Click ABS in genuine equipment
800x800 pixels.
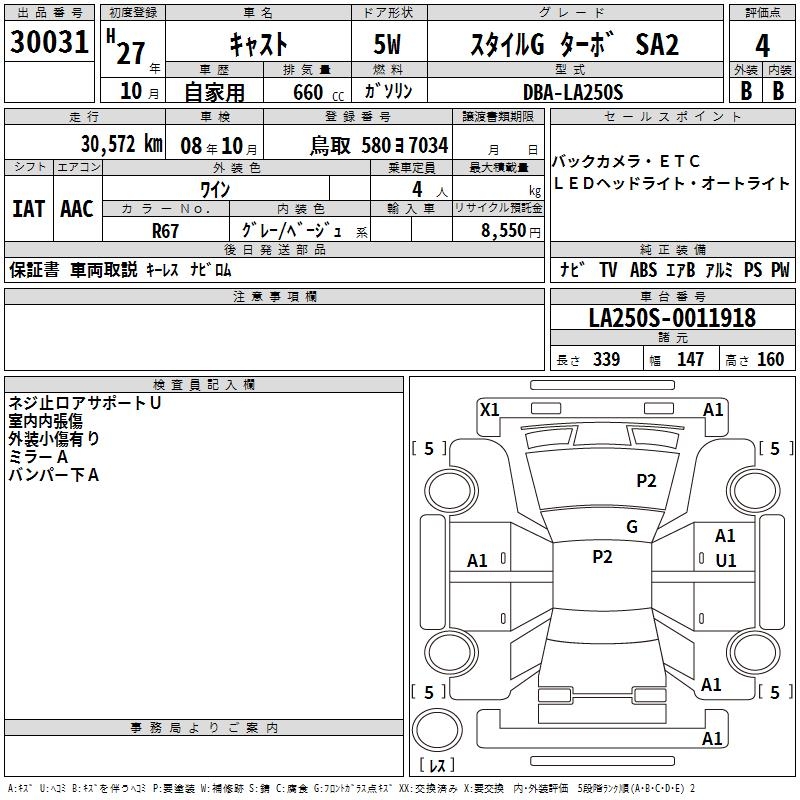pos(643,270)
